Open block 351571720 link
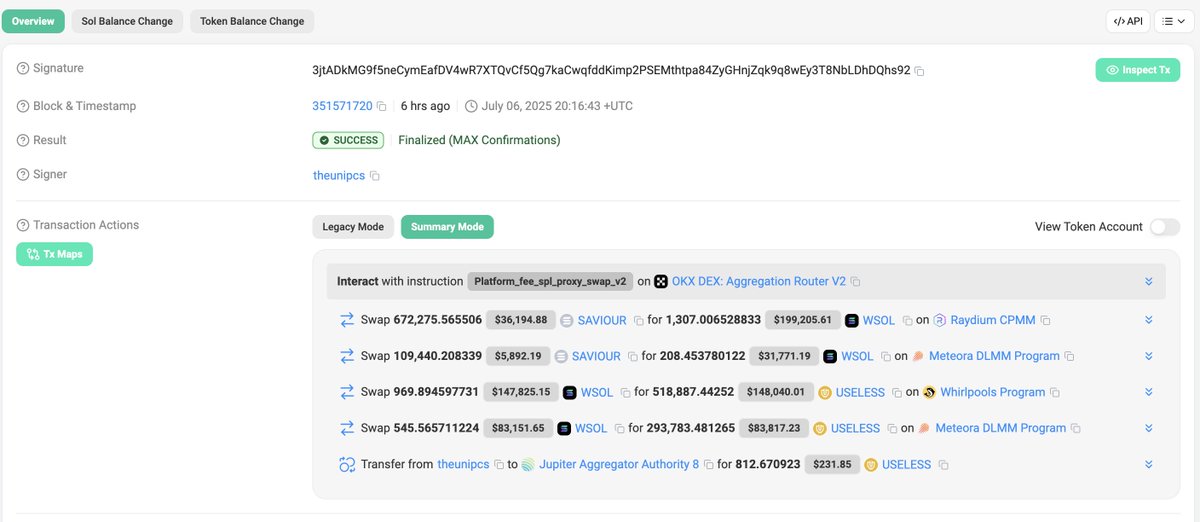 tap(342, 106)
